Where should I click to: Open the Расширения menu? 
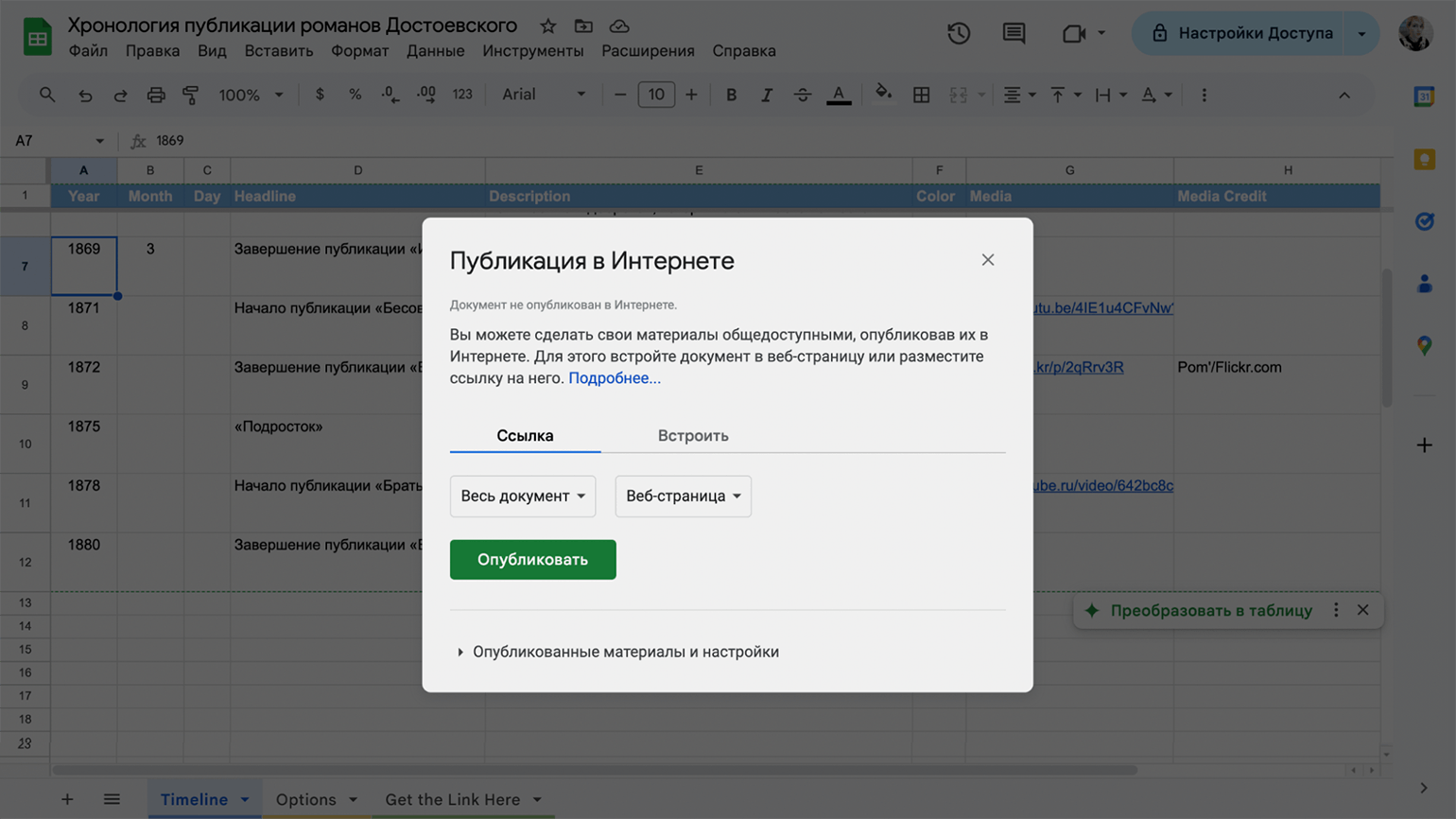tap(648, 51)
